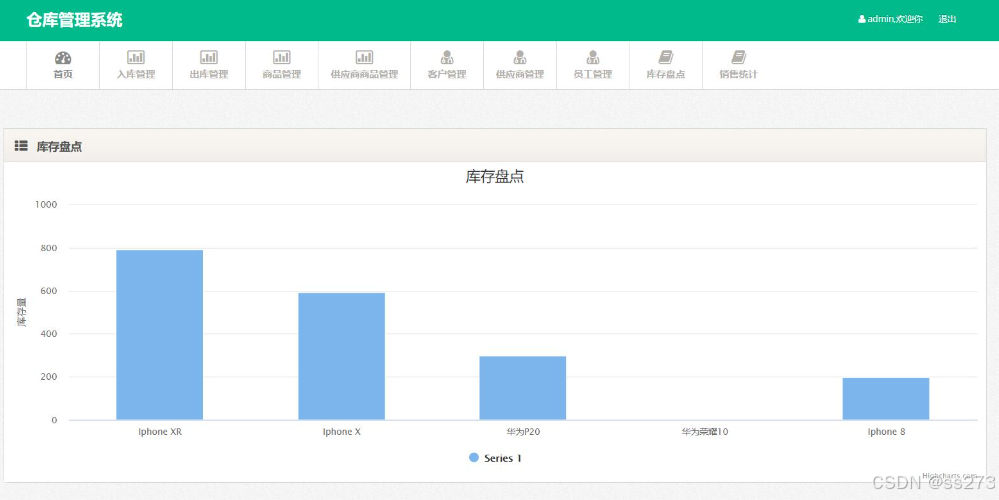The width and height of the screenshot is (999, 500).
Task: Open the 供应商商品管理 menu label
Action: click(364, 75)
